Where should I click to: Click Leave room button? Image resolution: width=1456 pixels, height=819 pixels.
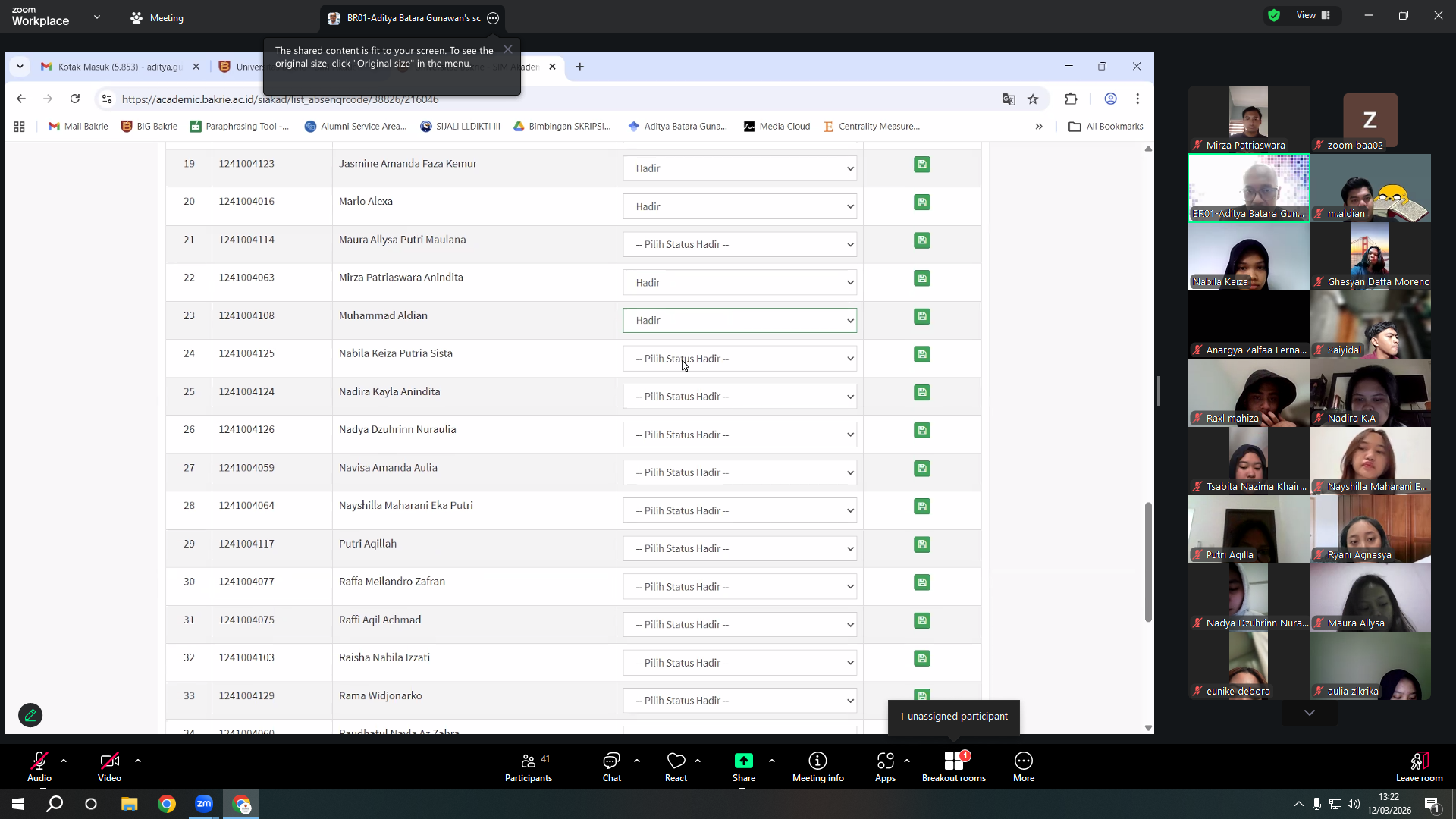click(x=1420, y=767)
